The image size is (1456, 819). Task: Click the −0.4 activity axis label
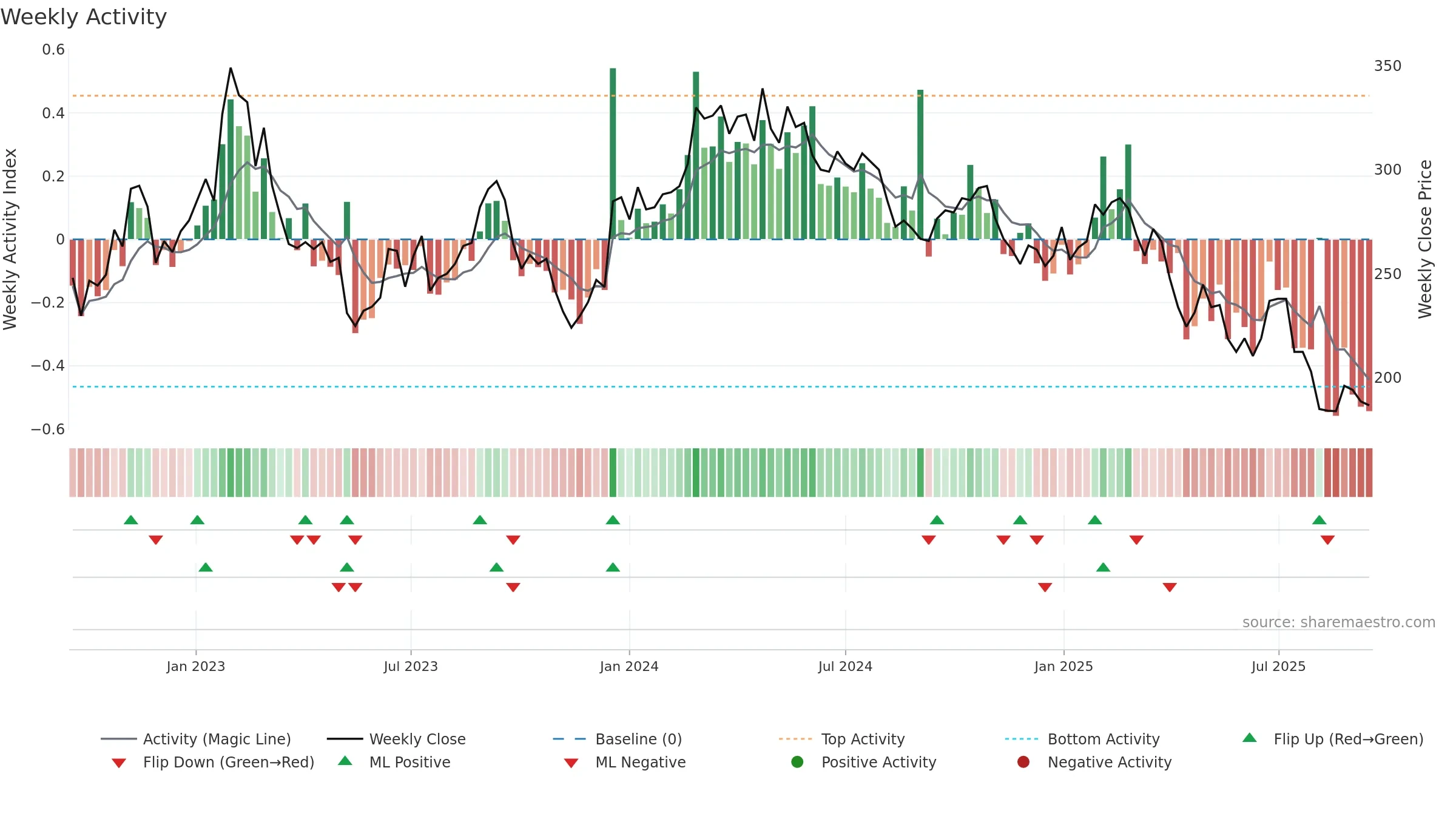[x=48, y=366]
